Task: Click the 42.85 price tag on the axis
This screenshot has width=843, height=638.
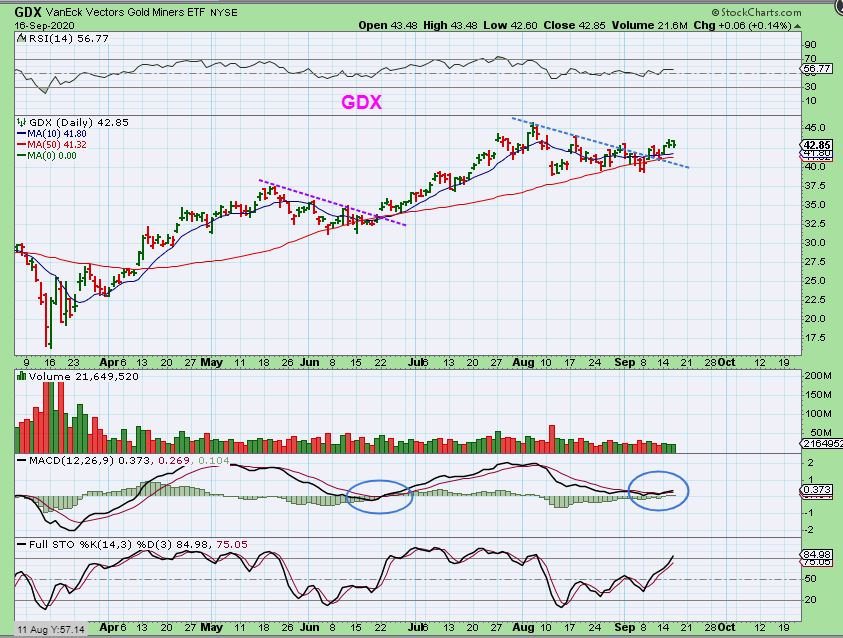Action: click(x=817, y=145)
